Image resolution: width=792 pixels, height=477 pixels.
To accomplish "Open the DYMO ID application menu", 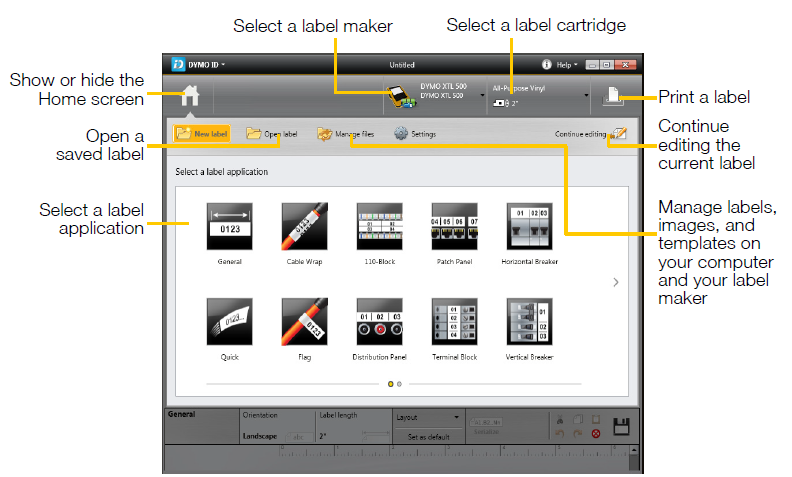I will pyautogui.click(x=207, y=65).
